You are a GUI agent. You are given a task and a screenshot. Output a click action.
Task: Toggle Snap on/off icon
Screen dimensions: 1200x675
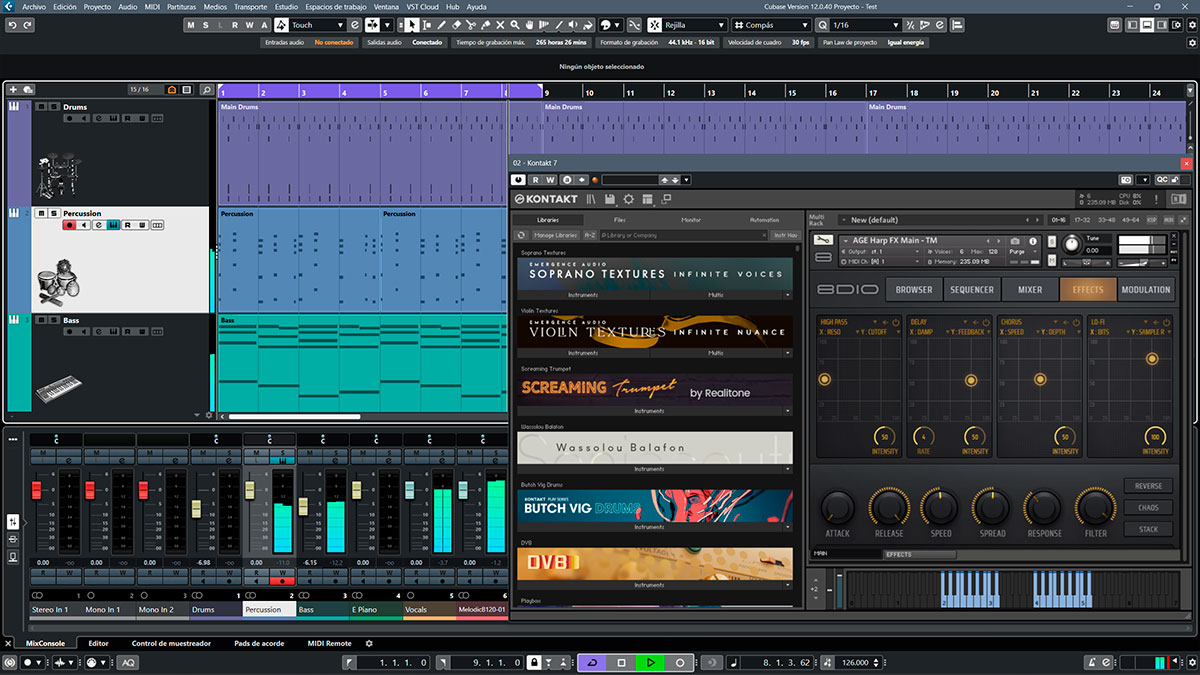[x=655, y=25]
